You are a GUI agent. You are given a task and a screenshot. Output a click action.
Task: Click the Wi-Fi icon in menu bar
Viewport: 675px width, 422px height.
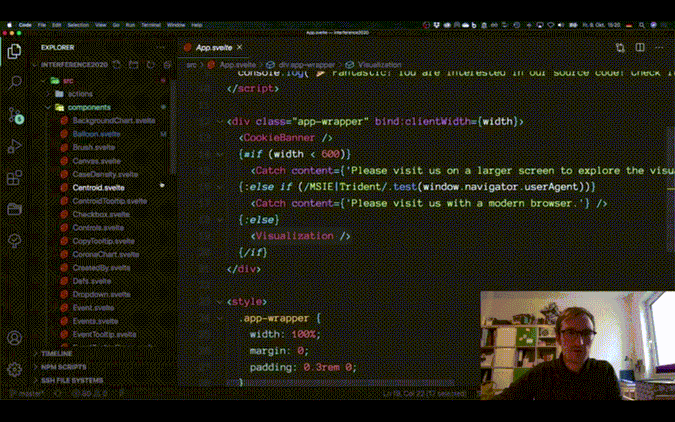[x=551, y=25]
